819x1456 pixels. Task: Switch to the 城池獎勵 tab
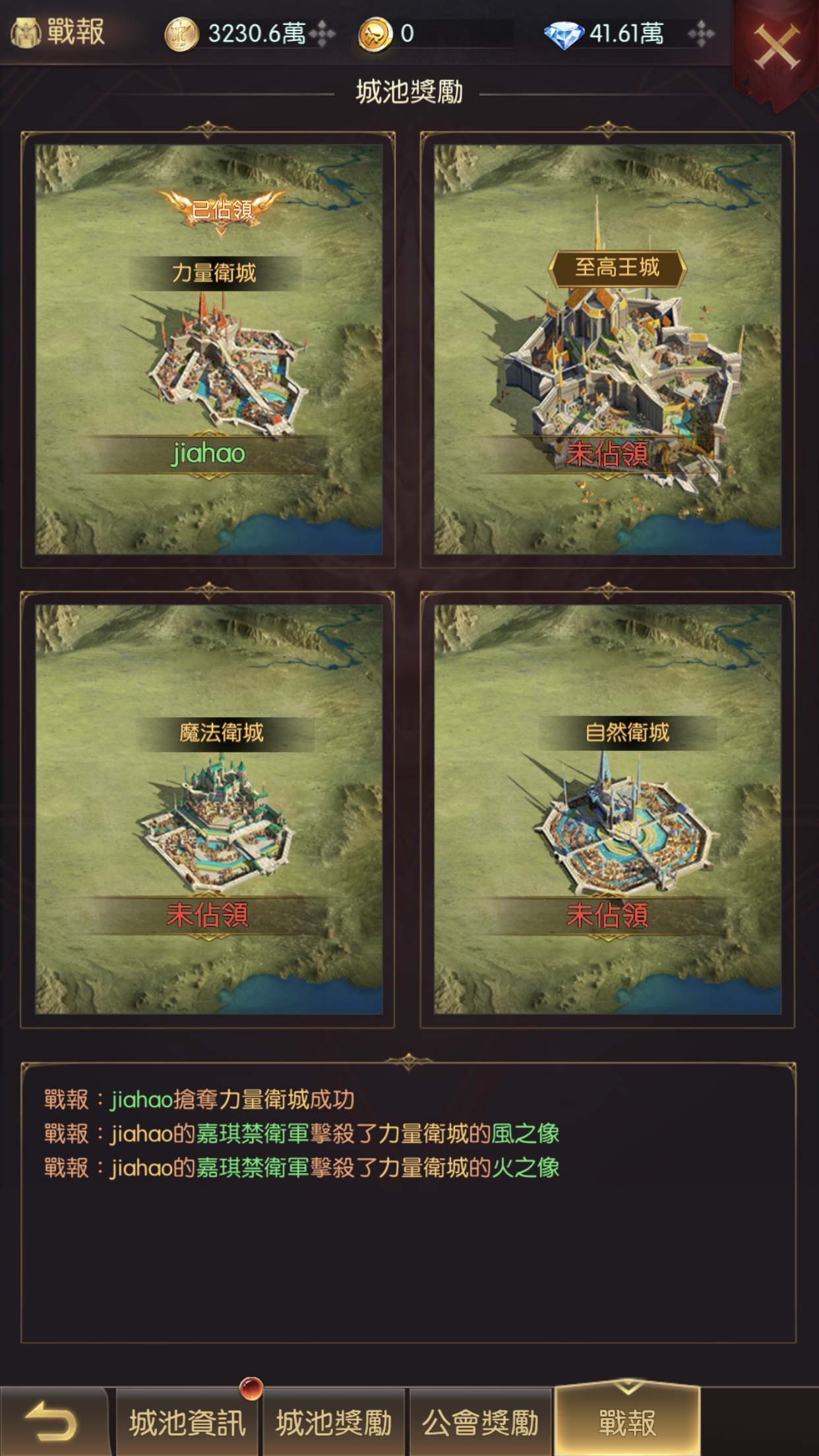pos(334,1423)
